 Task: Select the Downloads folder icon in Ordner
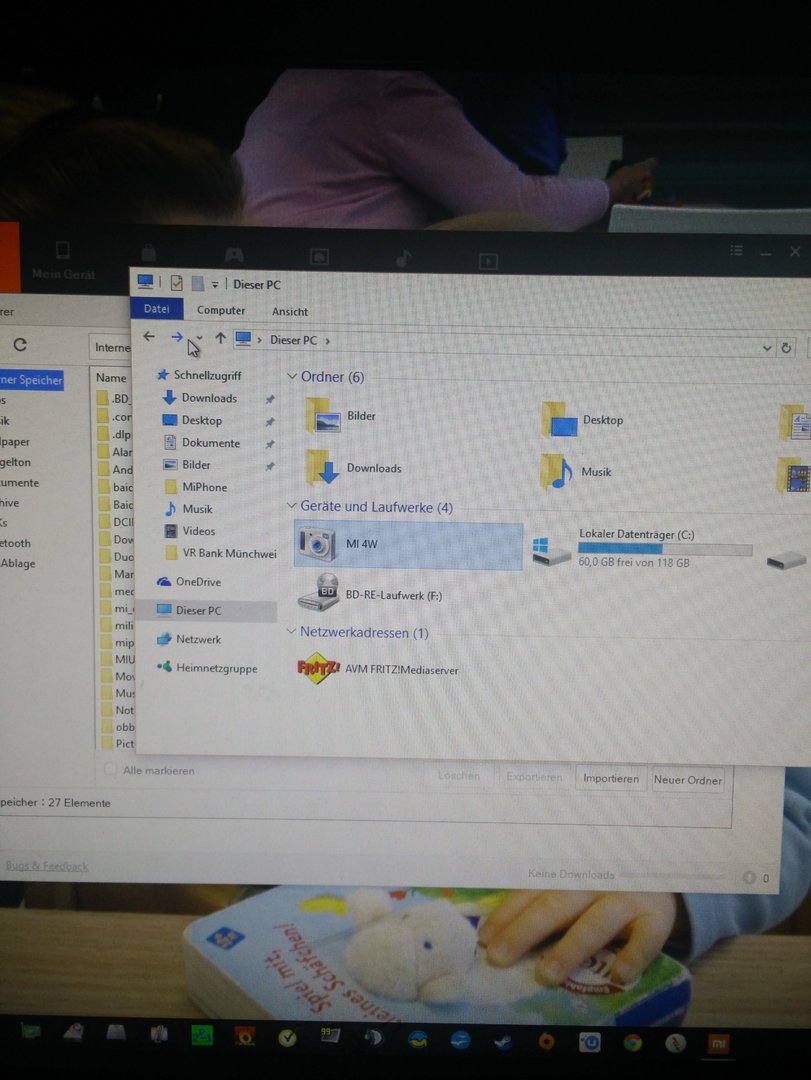click(x=322, y=467)
